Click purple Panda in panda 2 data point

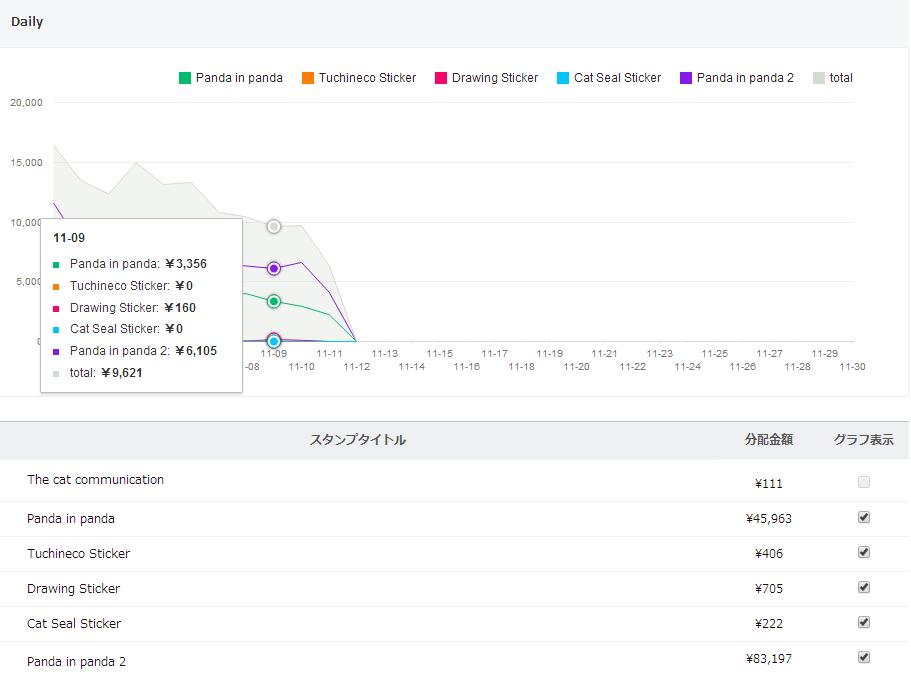click(274, 268)
